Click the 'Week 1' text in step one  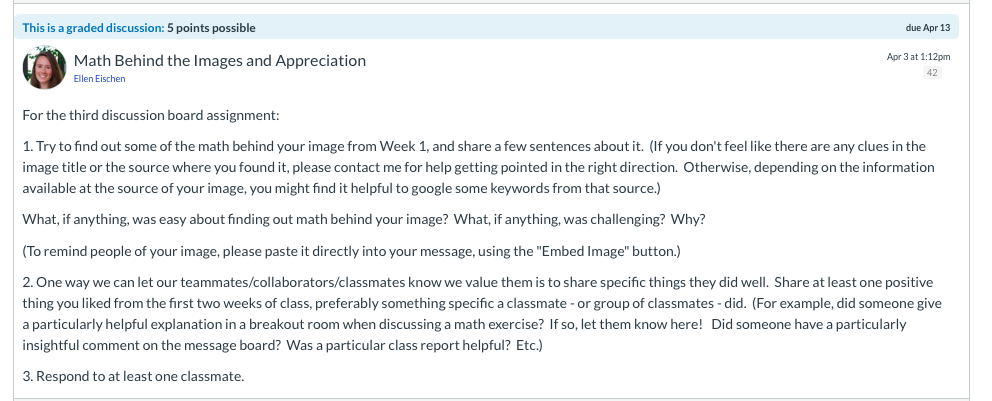pos(398,147)
